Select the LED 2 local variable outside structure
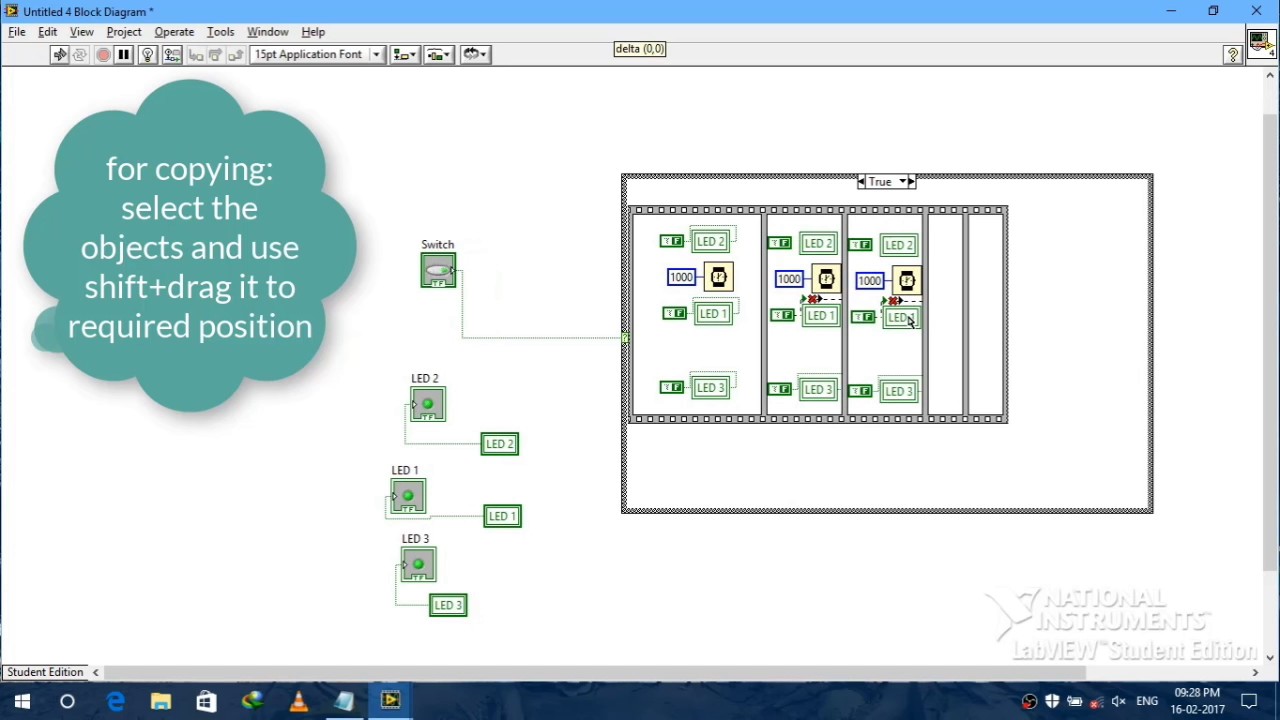The height and width of the screenshot is (720, 1280). [500, 444]
